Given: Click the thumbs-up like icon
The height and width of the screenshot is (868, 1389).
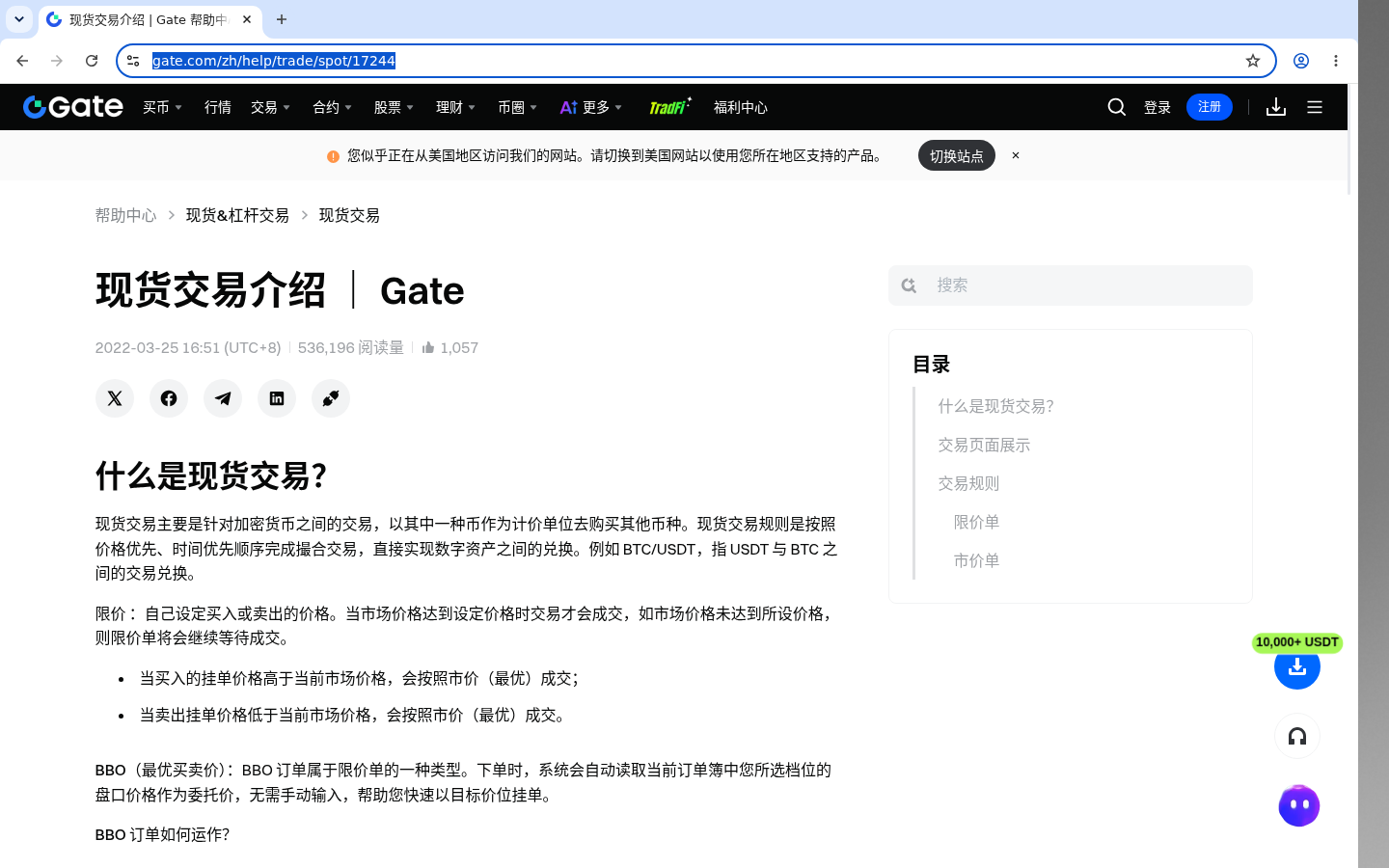Looking at the screenshot, I should pyautogui.click(x=428, y=347).
